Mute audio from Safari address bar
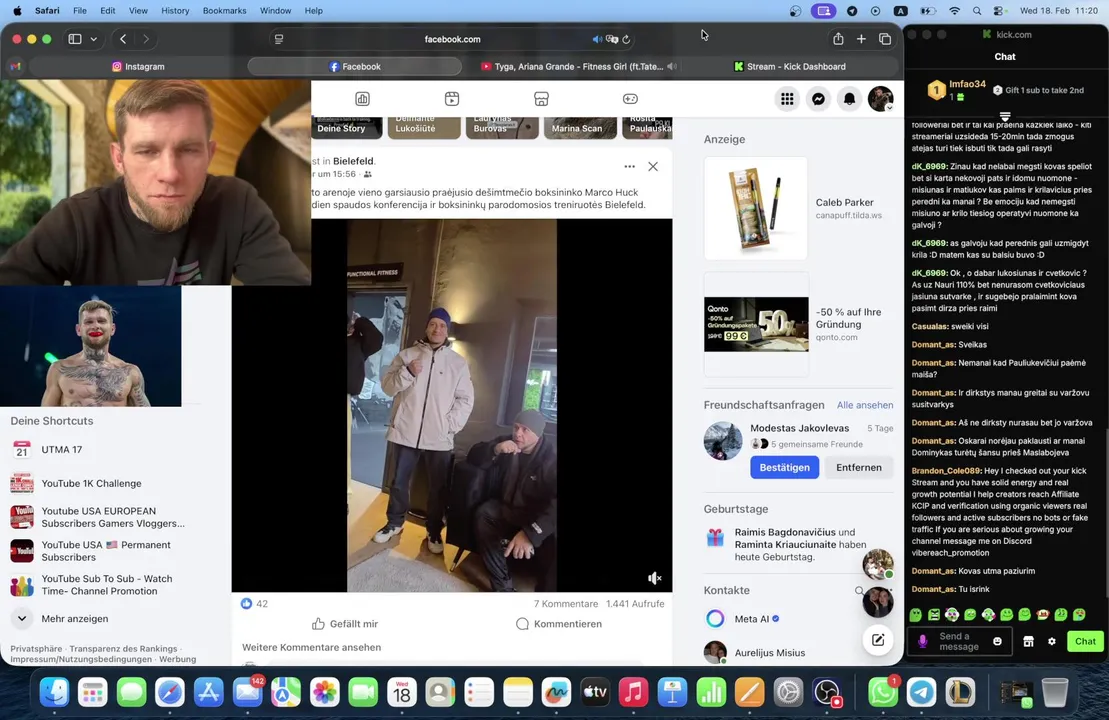This screenshot has height=720, width=1109. 597,40
